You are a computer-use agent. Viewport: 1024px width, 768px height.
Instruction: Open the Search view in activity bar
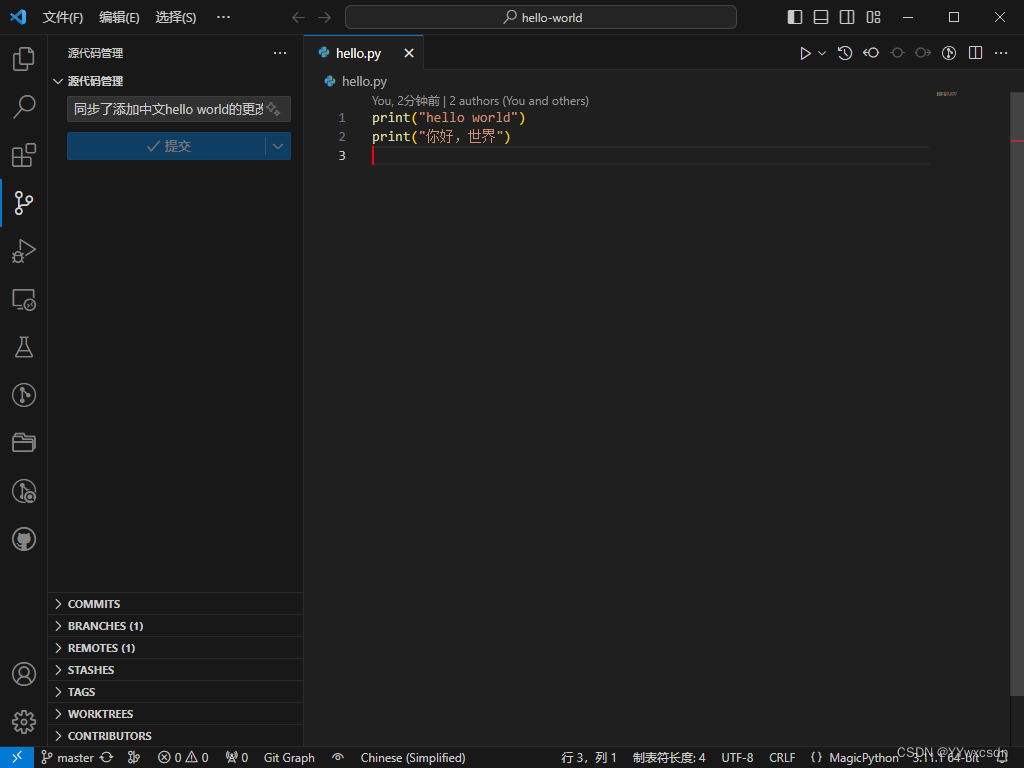point(24,106)
